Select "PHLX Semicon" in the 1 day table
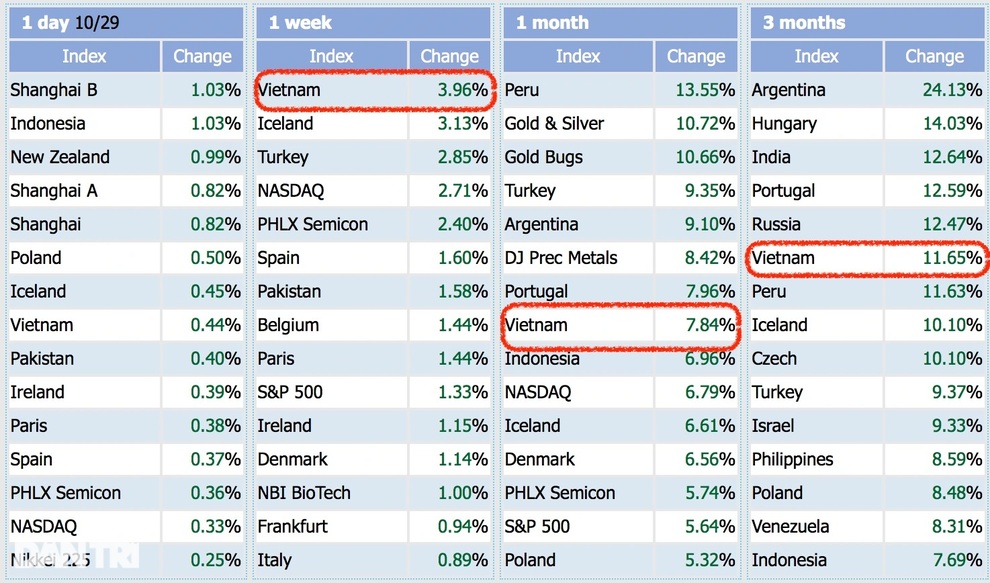This screenshot has height=583, width=990. (66, 493)
